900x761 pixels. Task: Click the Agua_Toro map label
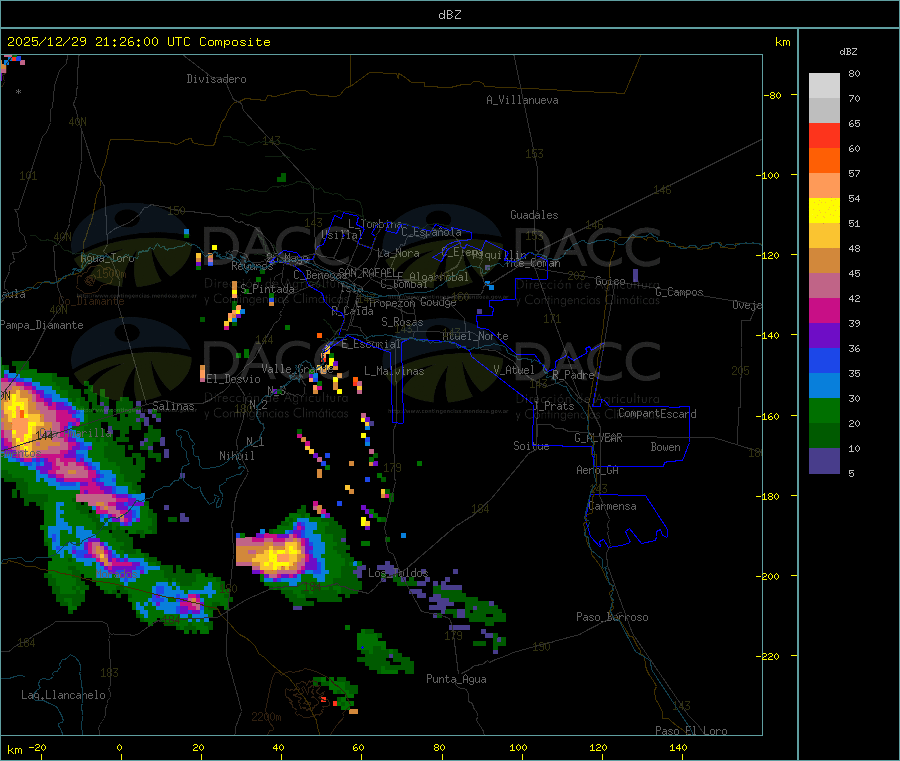click(107, 258)
